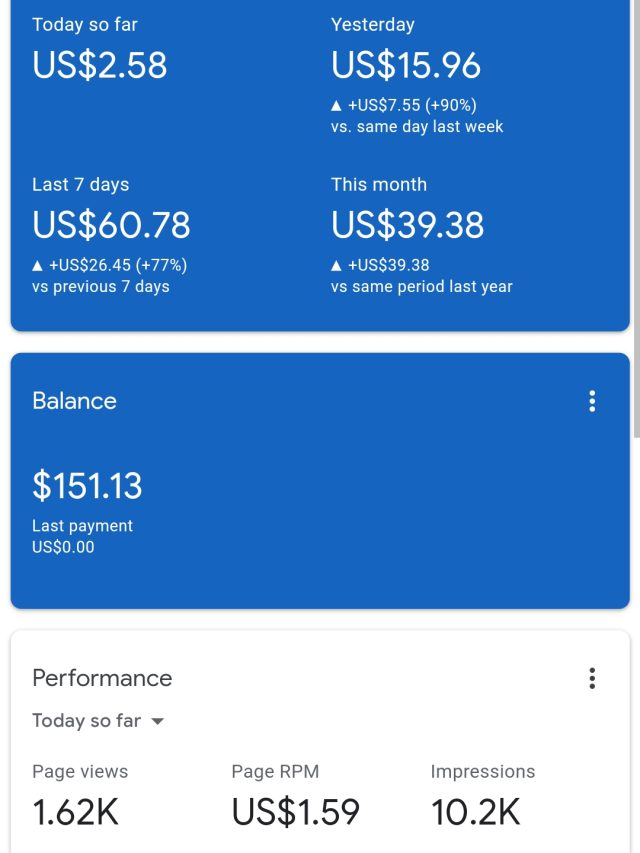Screen dimensions: 640x853
Task: Click the Today so far US$2.58 amount
Action: (99, 66)
